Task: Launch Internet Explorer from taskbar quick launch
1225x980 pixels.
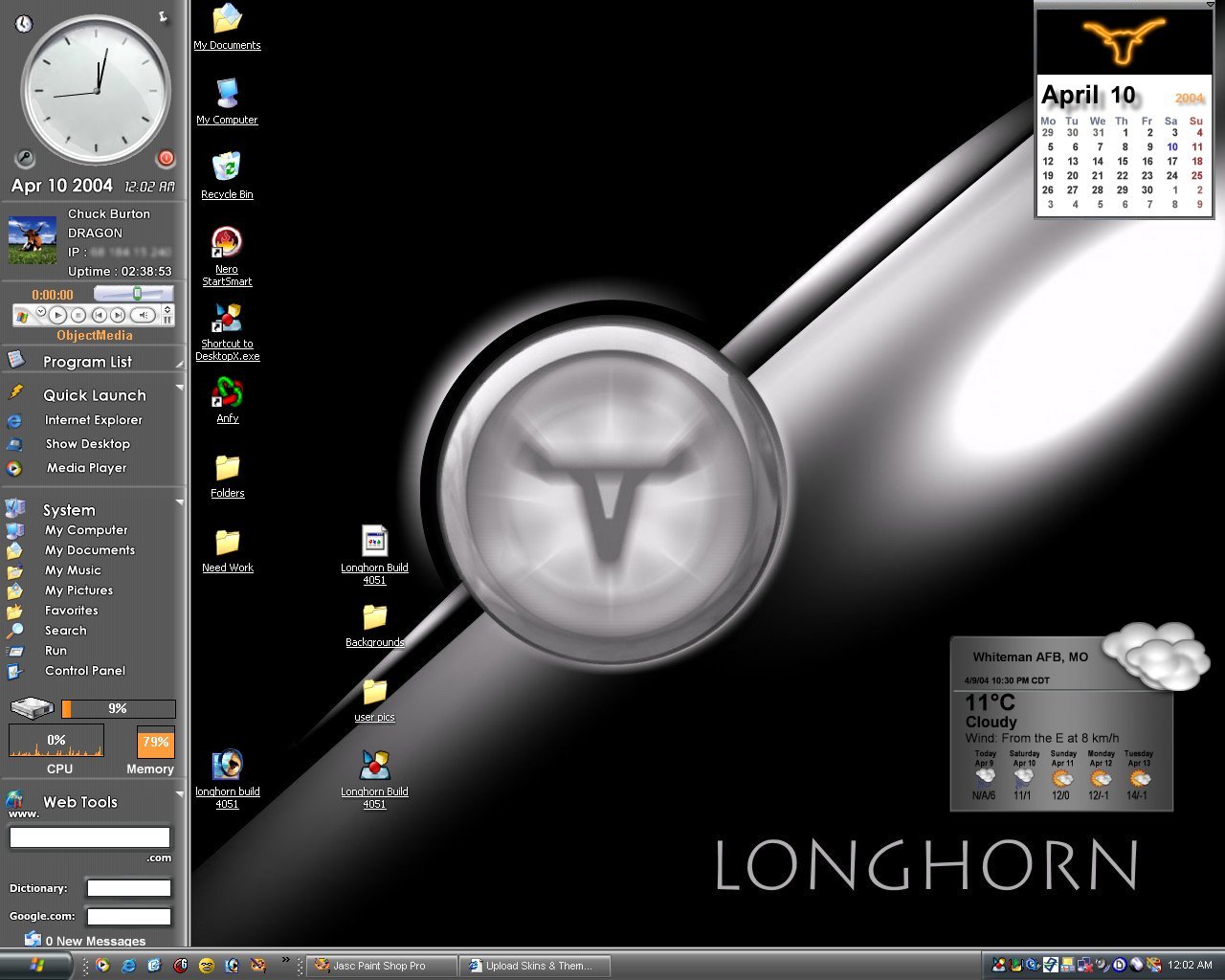Action: point(128,966)
